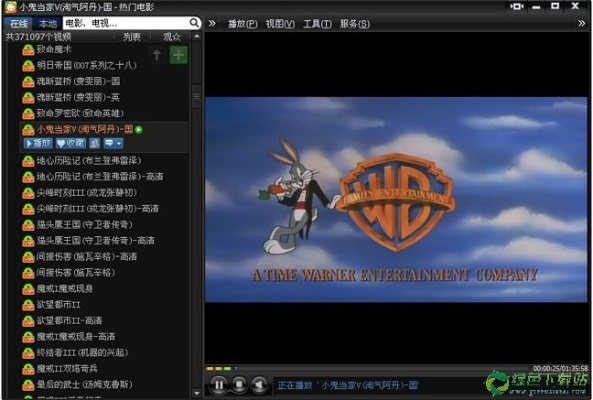Select 欲望都市II non-HD entry

[x=59, y=305]
